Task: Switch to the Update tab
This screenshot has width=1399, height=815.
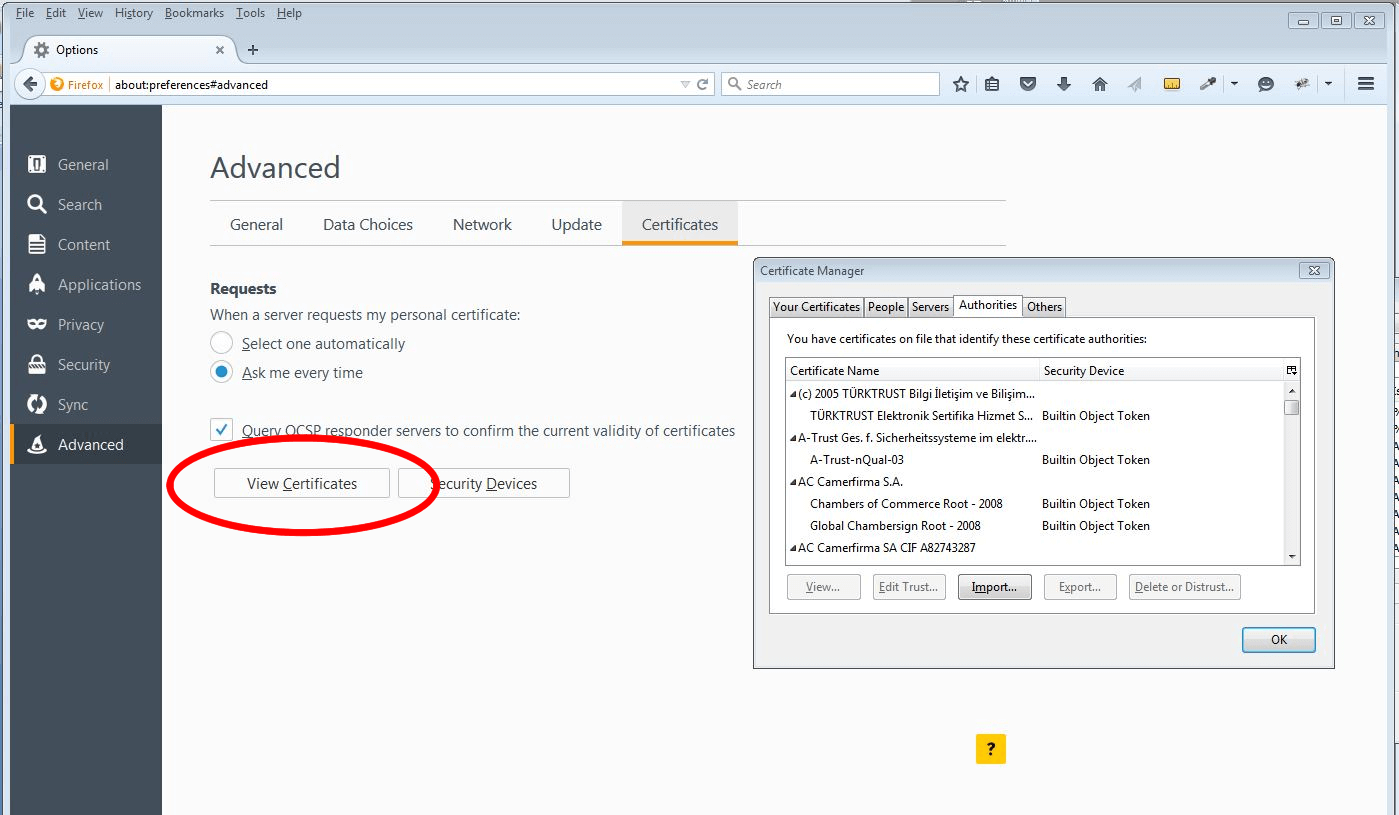Action: point(577,225)
